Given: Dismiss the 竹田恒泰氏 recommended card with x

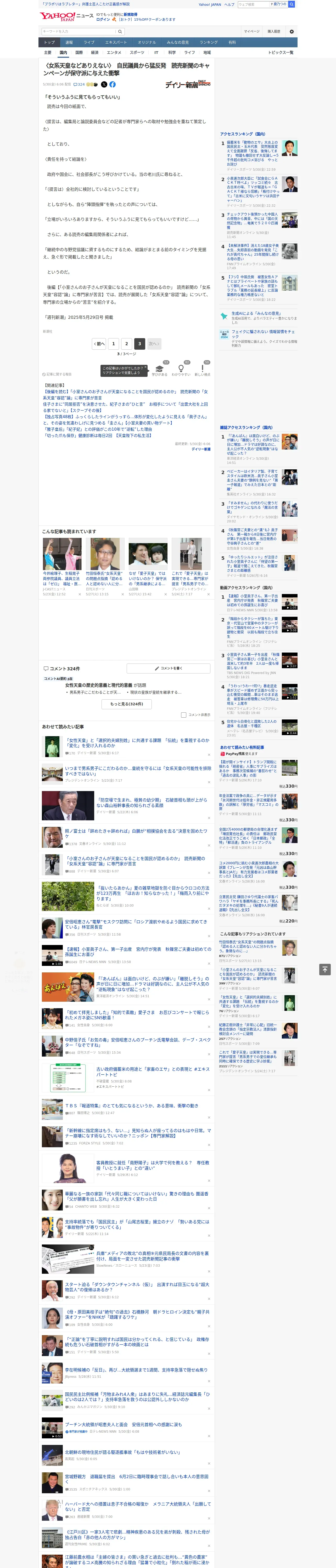Looking at the screenshot, I should click(x=122, y=594).
